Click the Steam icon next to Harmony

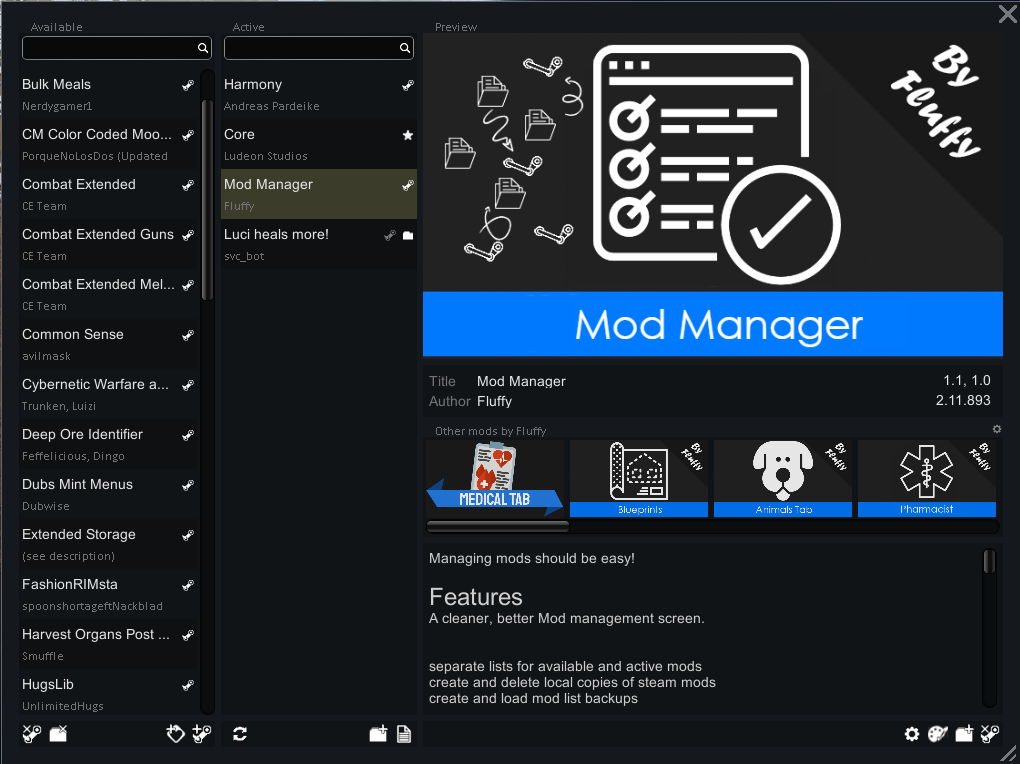point(407,86)
